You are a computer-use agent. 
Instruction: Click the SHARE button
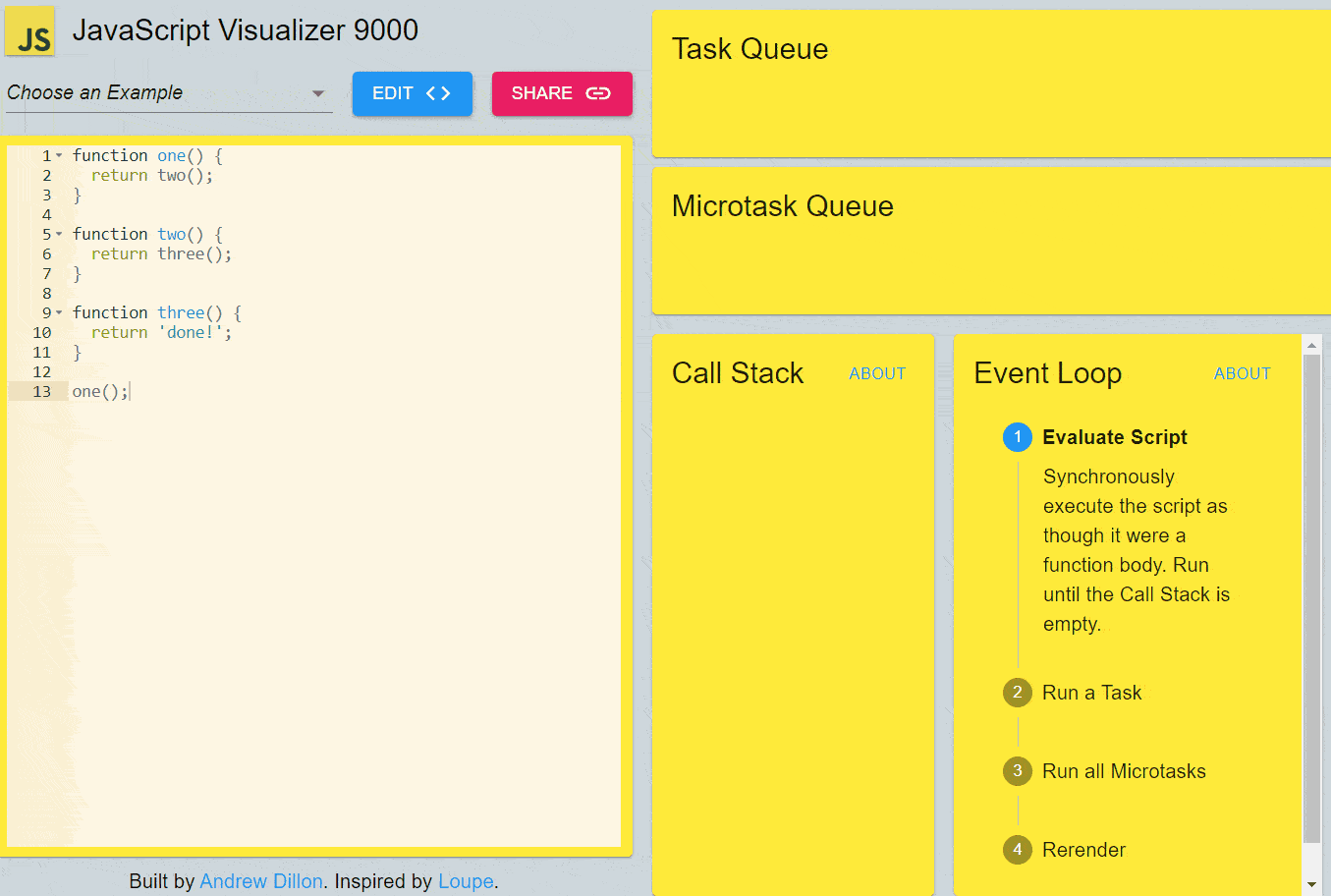[x=562, y=93]
